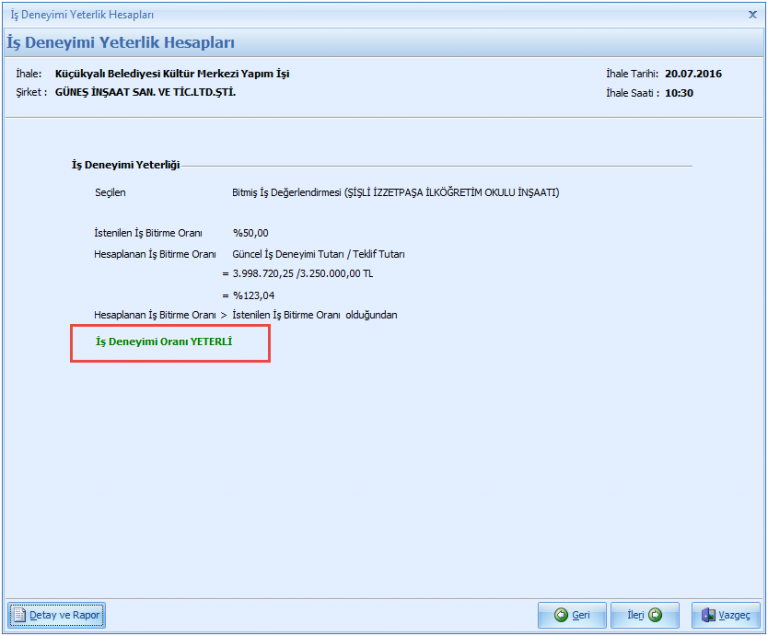This screenshot has height=636, width=768.
Task: Click the document icon on Detay ve Rapor
Action: coord(20,615)
